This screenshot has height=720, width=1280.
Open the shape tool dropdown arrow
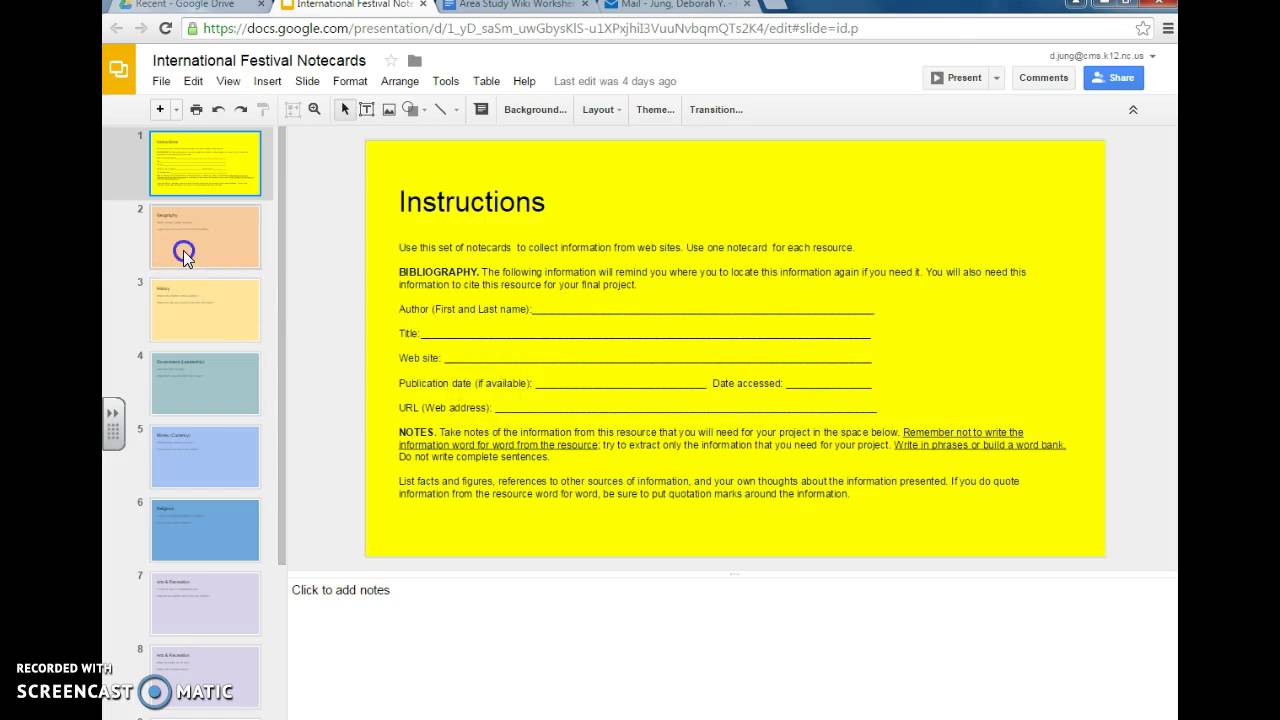pyautogui.click(x=425, y=110)
